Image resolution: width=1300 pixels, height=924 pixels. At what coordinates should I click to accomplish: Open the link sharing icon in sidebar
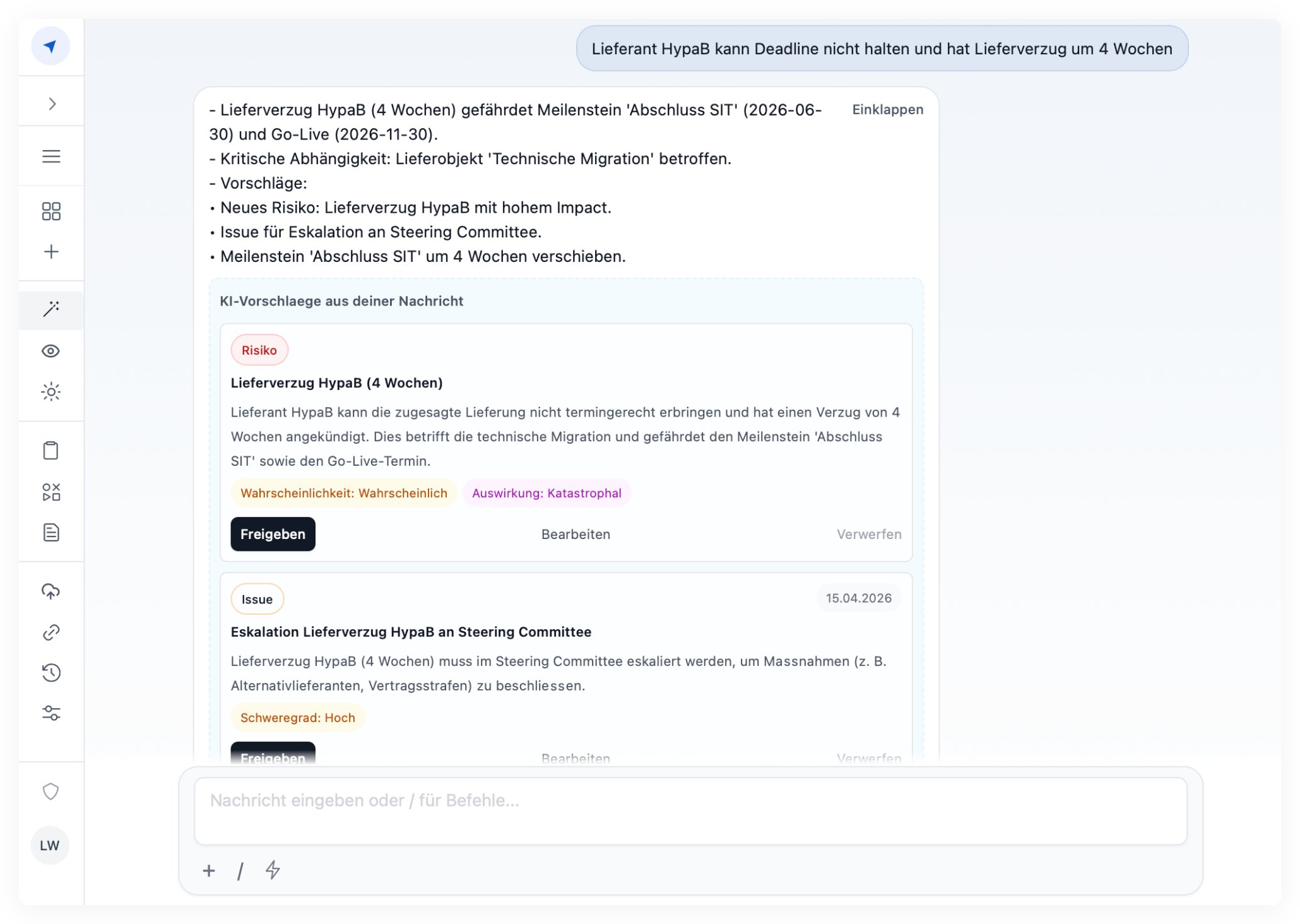coord(51,632)
